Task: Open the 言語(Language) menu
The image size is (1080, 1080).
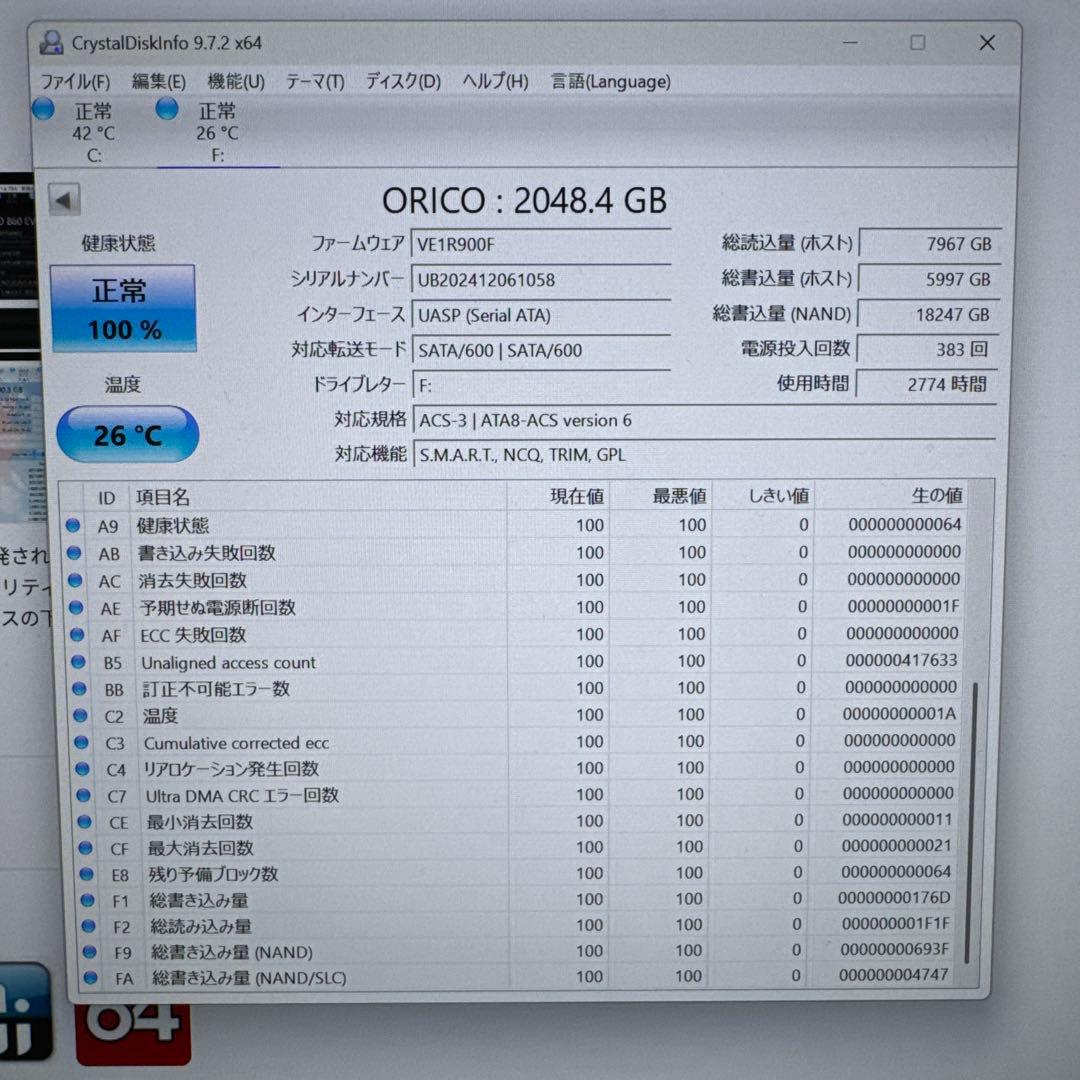Action: pos(610,82)
